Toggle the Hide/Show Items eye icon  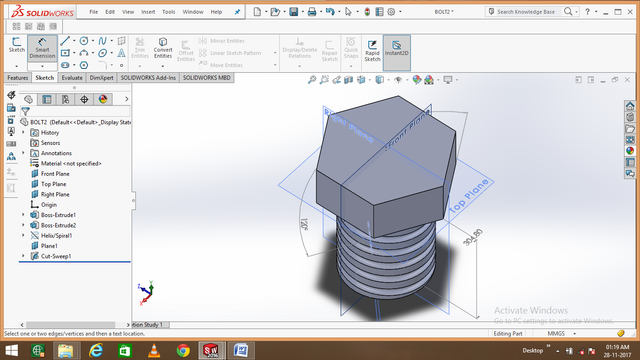coord(398,80)
